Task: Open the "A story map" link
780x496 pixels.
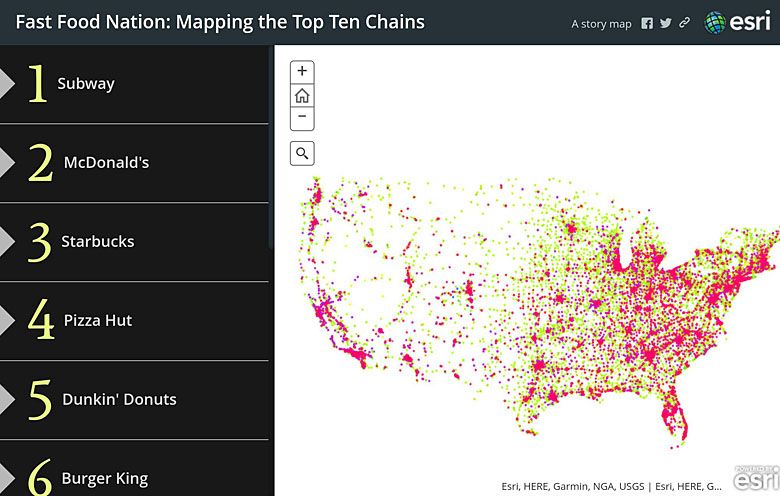Action: 601,24
